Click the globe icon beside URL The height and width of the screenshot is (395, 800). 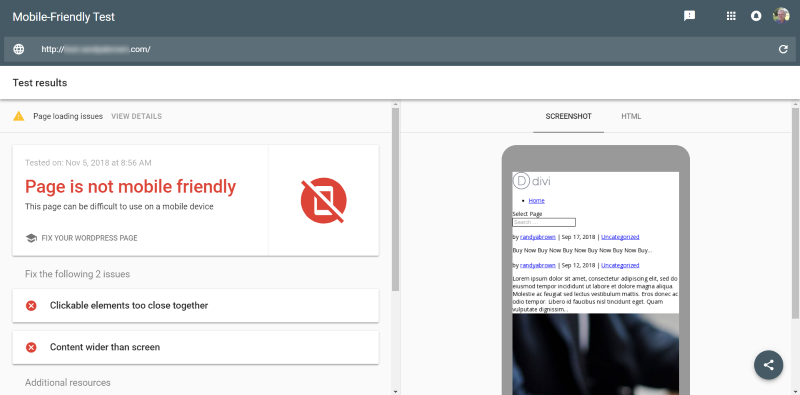coord(19,50)
